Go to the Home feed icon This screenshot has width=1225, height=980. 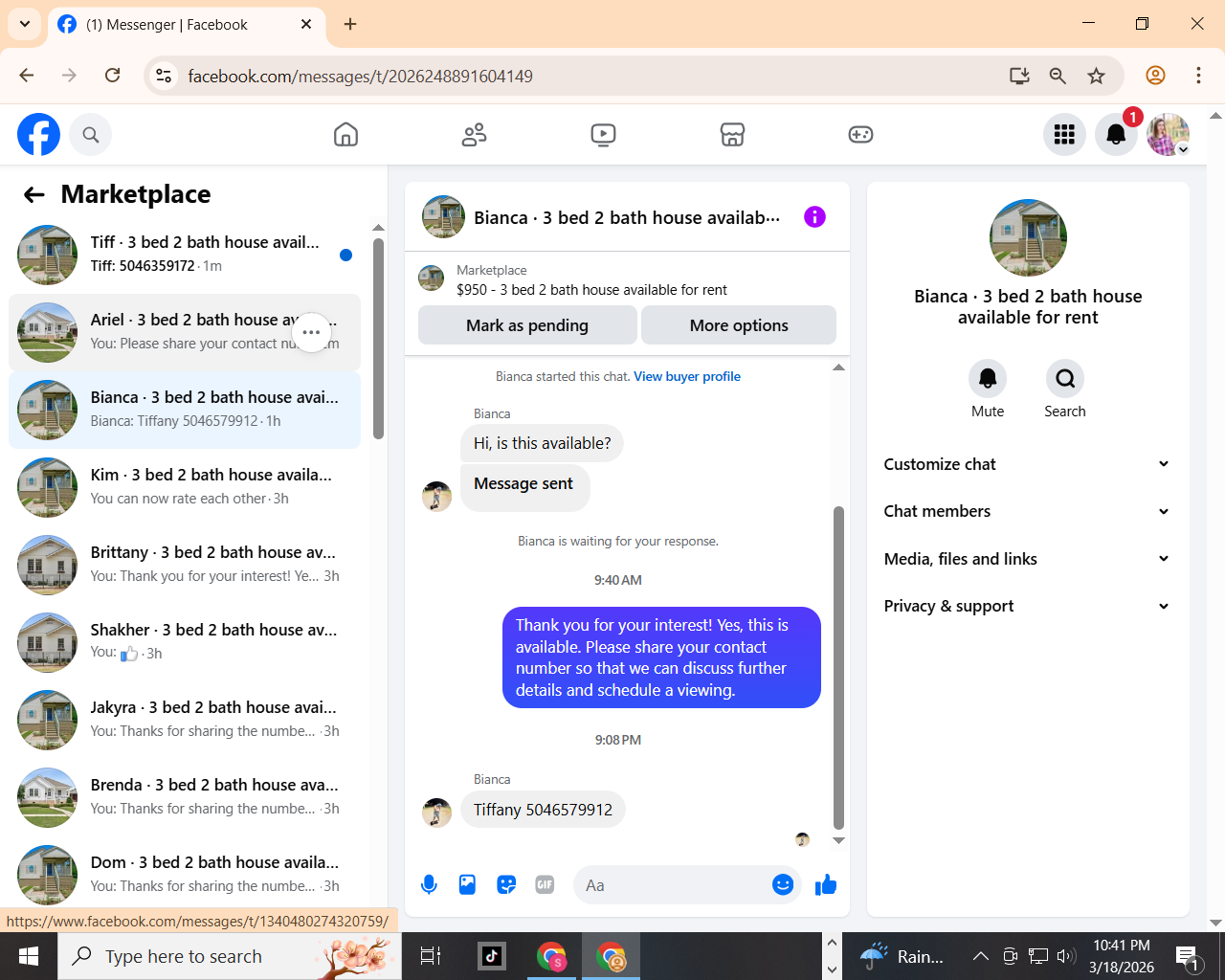pyautogui.click(x=345, y=135)
